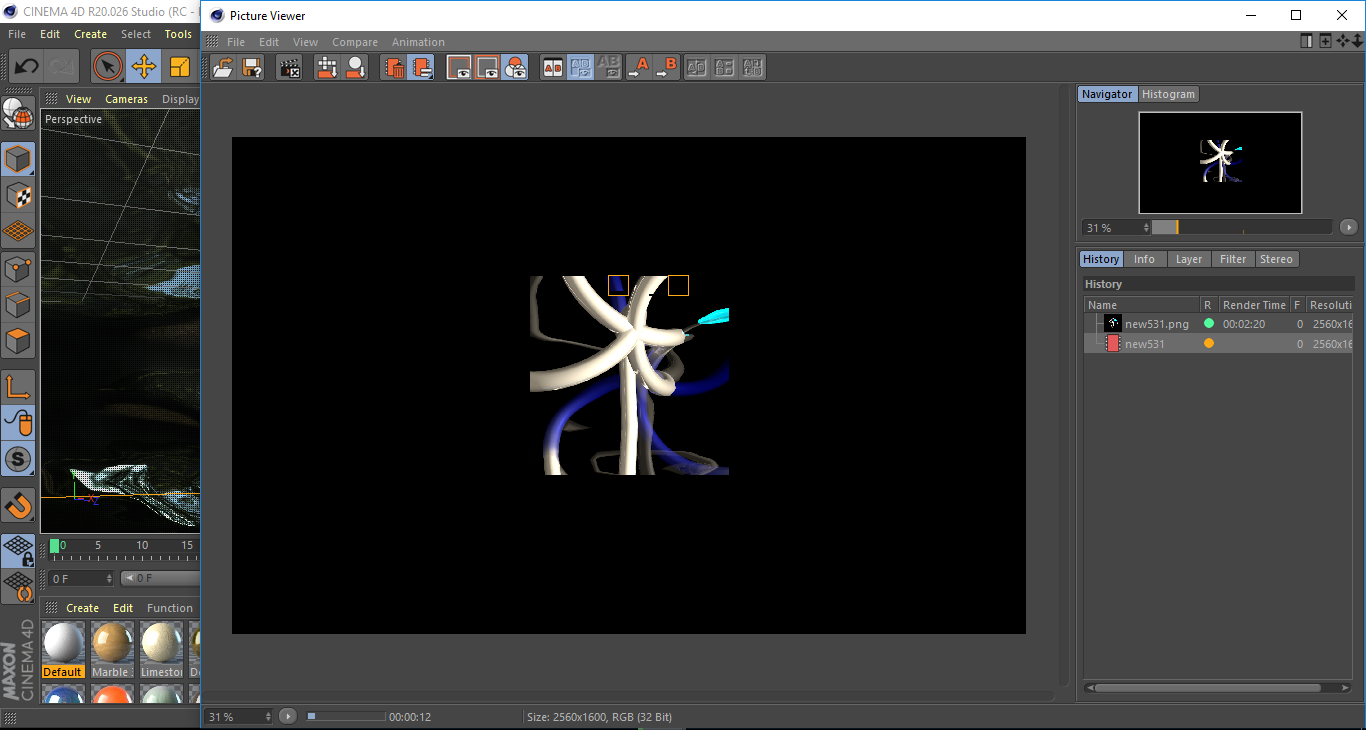Switch to Points mode icon
The height and width of the screenshot is (730, 1366).
point(18,268)
